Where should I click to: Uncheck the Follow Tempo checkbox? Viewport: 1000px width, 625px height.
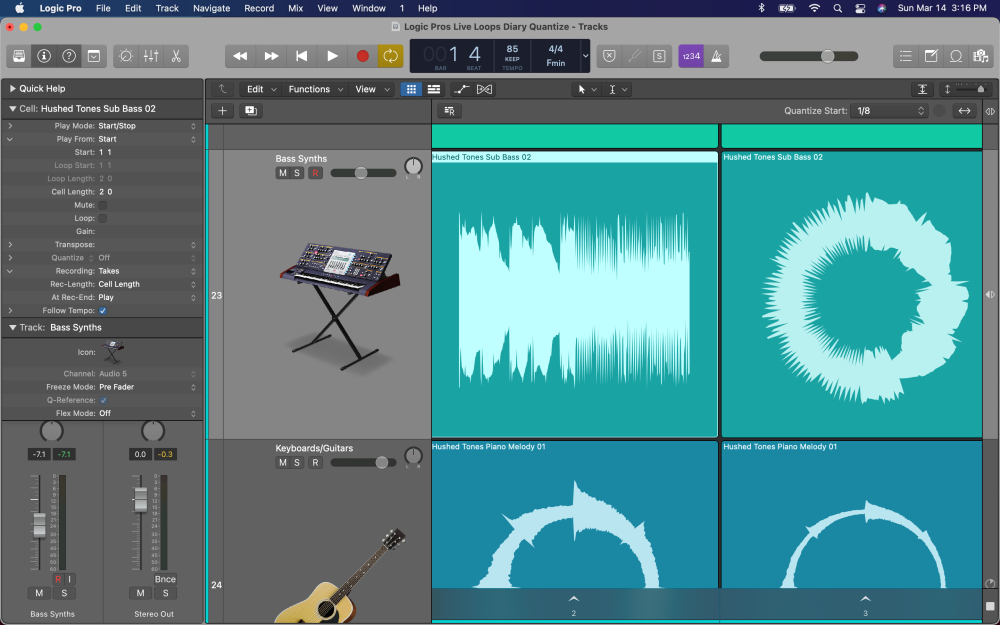click(x=102, y=311)
